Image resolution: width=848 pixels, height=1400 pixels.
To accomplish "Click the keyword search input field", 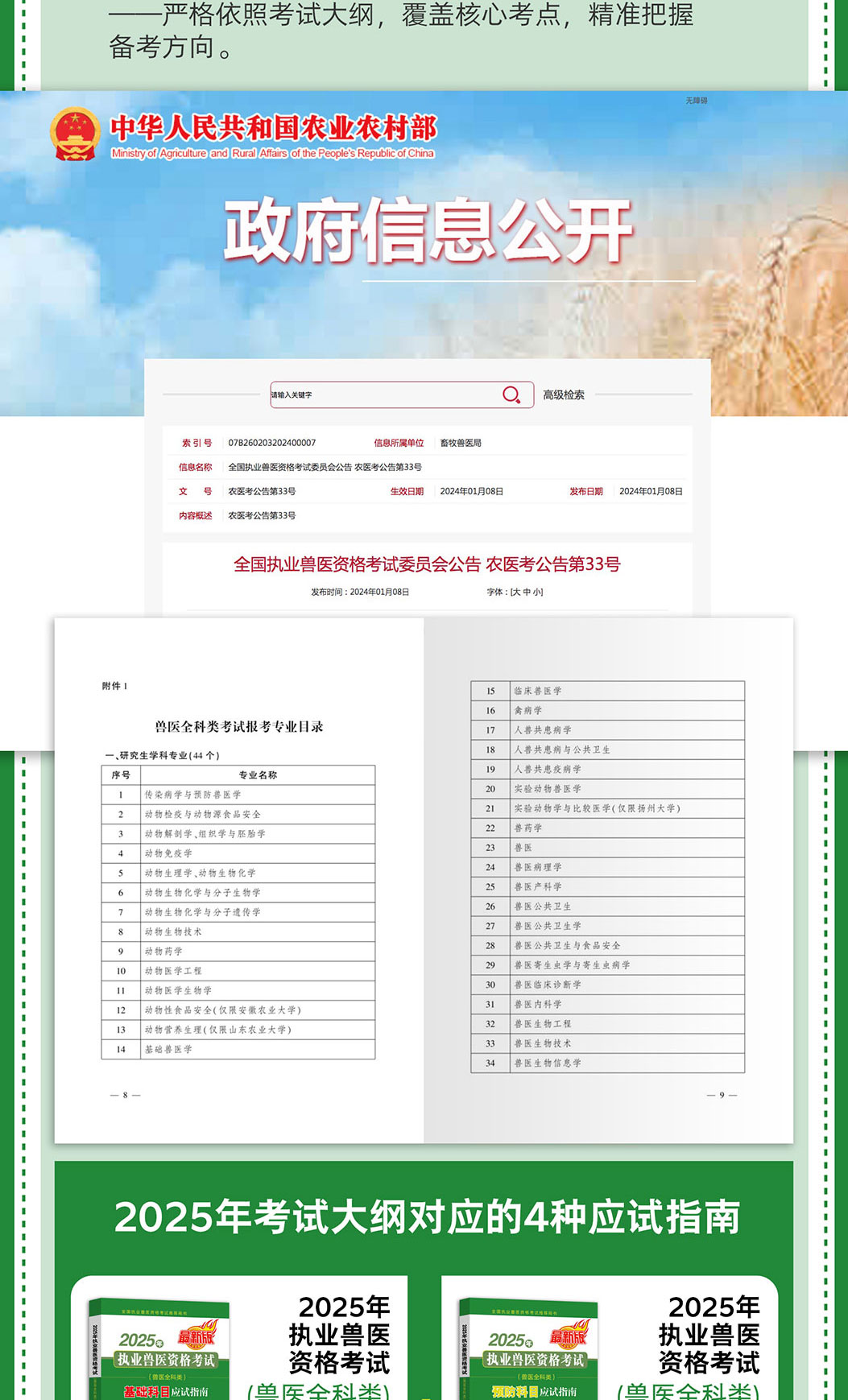I will (402, 394).
